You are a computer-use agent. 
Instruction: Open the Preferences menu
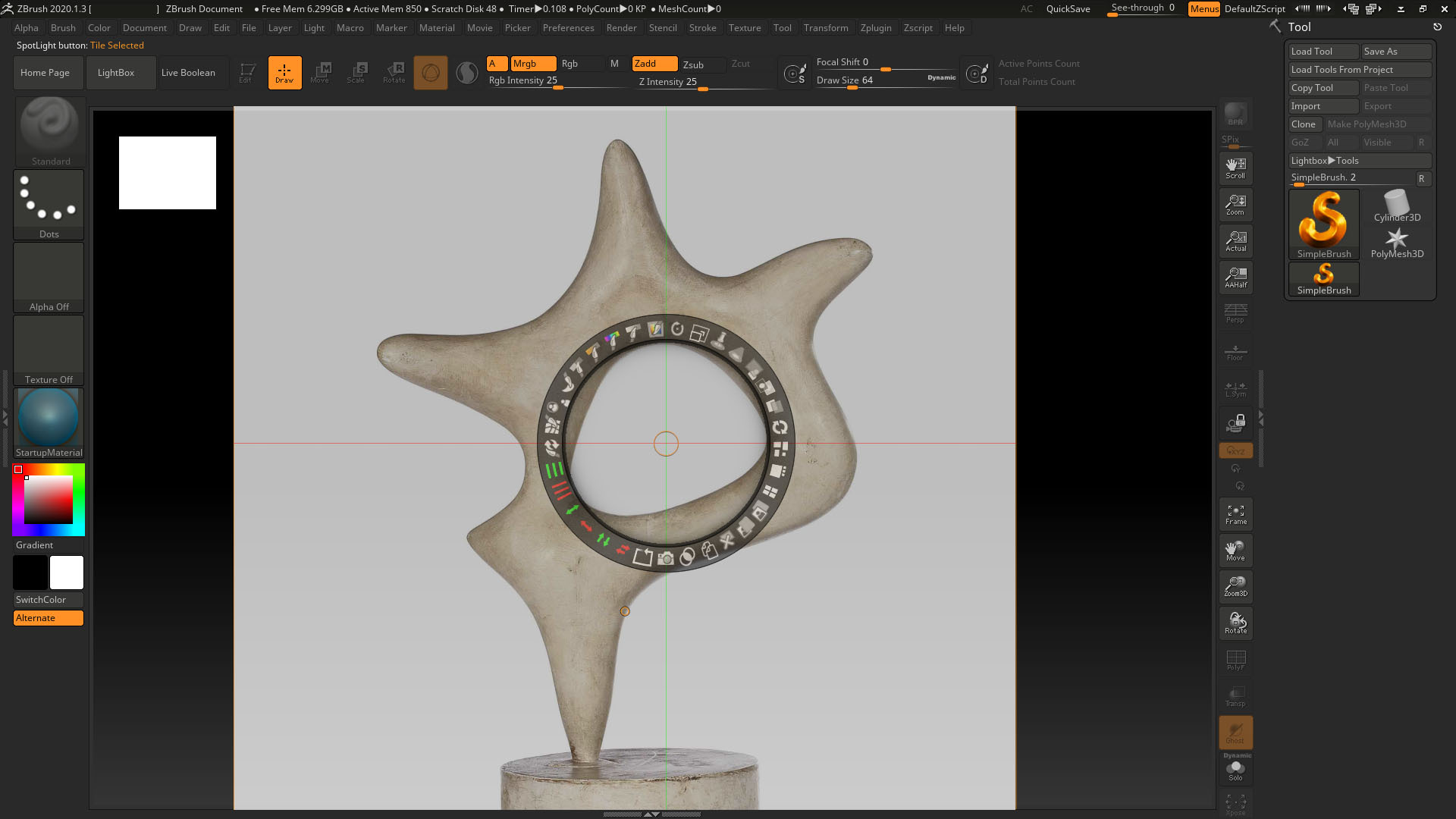(568, 28)
